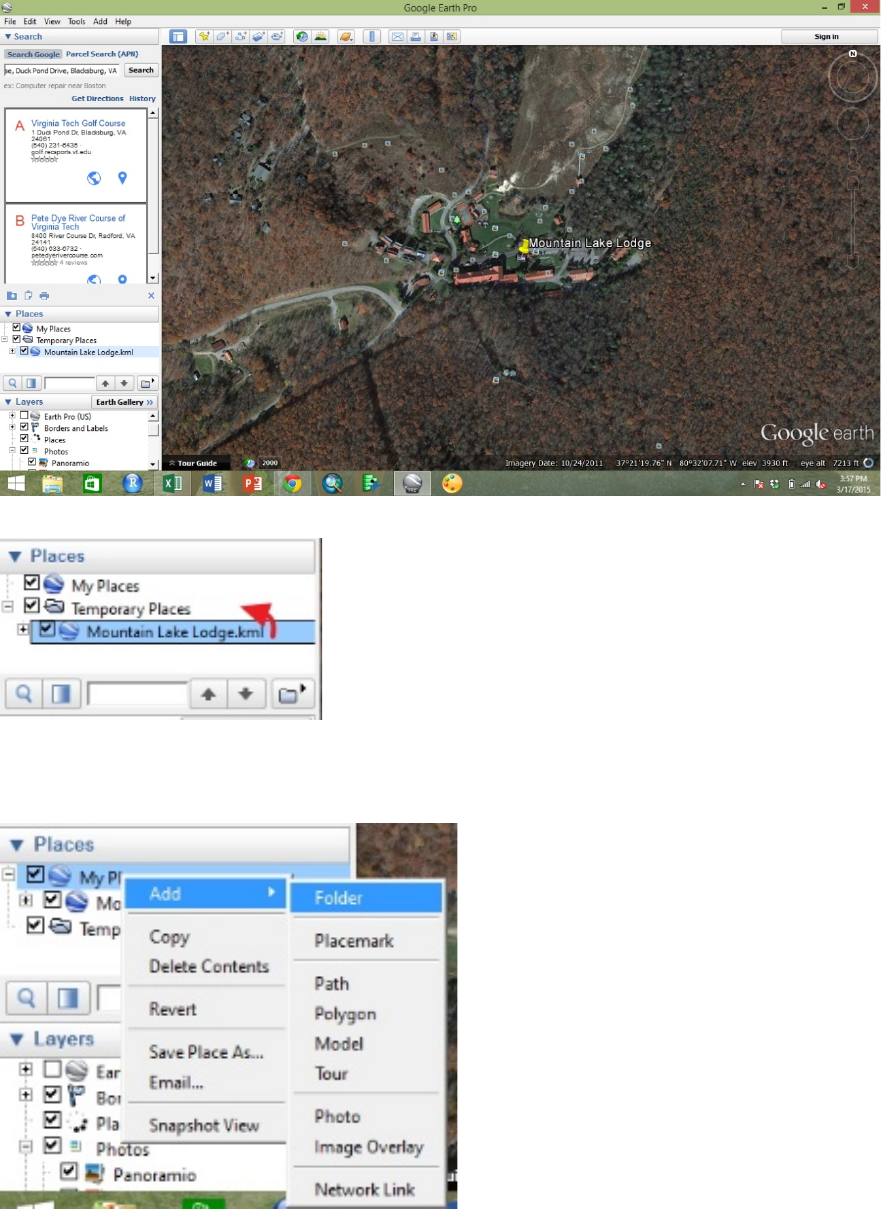Click the Add Placemark pushpin toolbar icon

[204, 37]
